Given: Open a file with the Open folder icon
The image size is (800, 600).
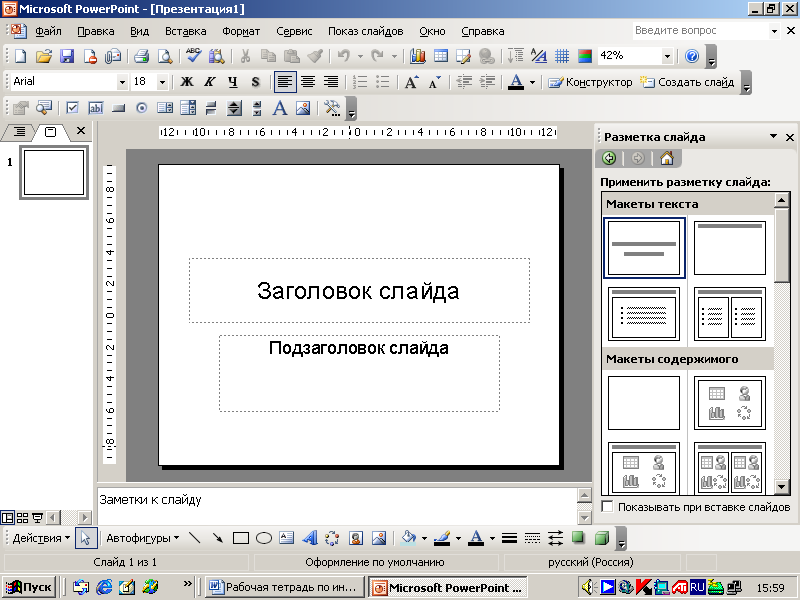Looking at the screenshot, I should [43, 56].
